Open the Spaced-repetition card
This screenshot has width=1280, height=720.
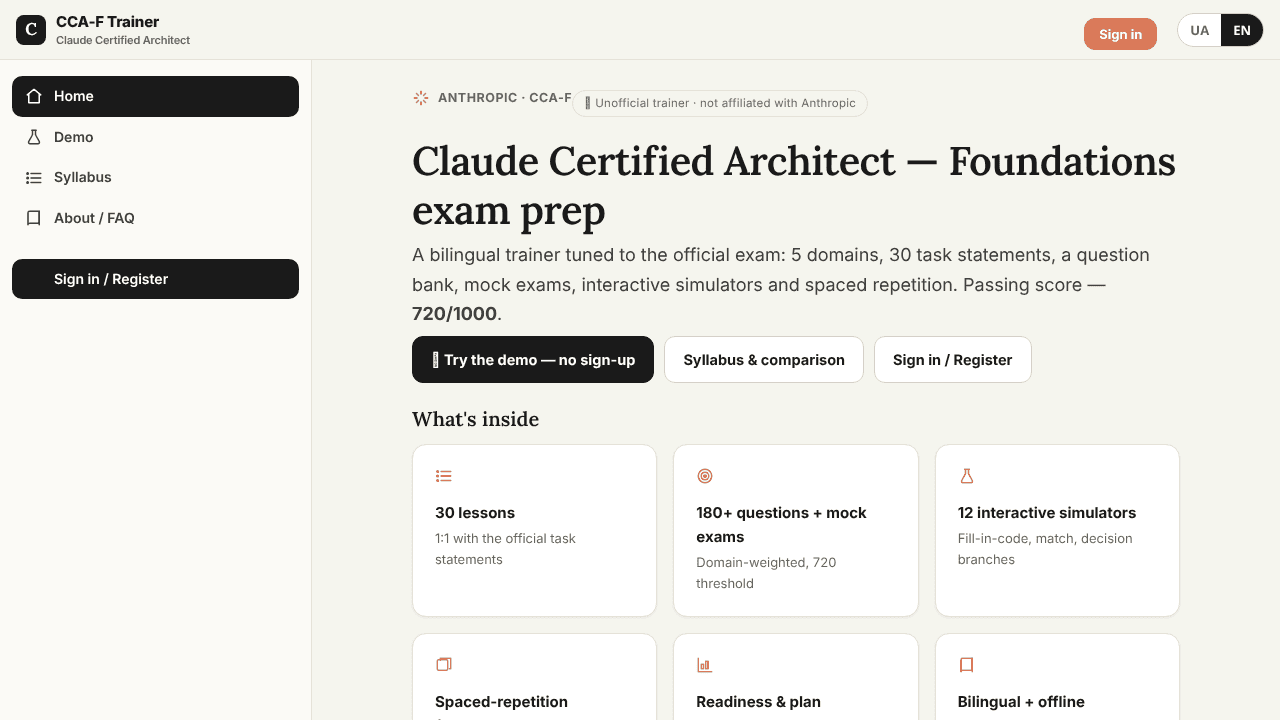pyautogui.click(x=535, y=677)
